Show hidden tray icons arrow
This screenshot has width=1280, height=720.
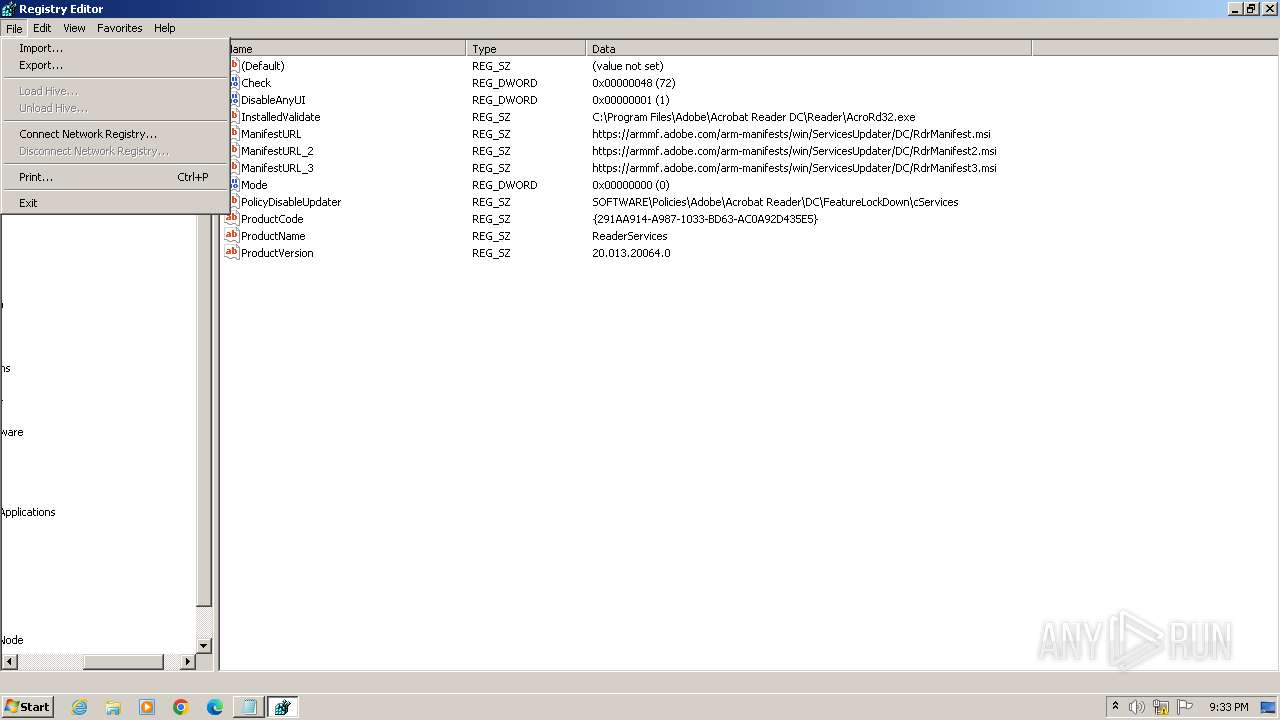coord(1115,707)
